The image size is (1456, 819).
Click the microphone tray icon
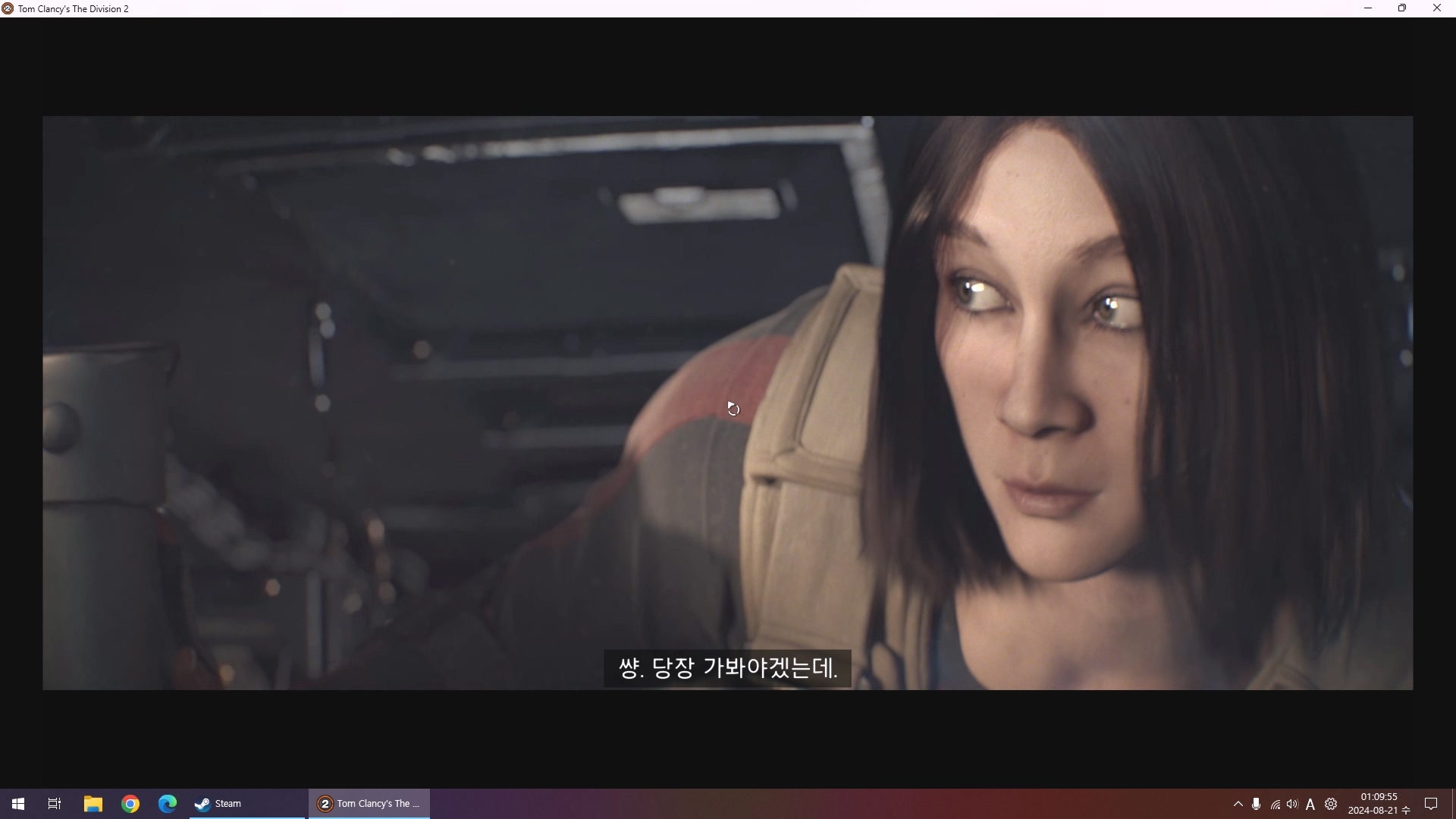(1256, 804)
